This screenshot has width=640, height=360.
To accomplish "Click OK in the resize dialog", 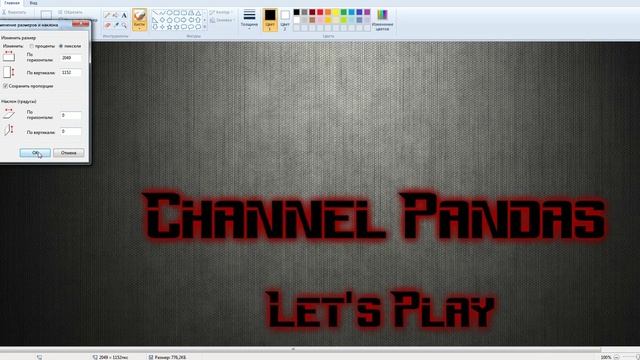I will (x=35, y=153).
